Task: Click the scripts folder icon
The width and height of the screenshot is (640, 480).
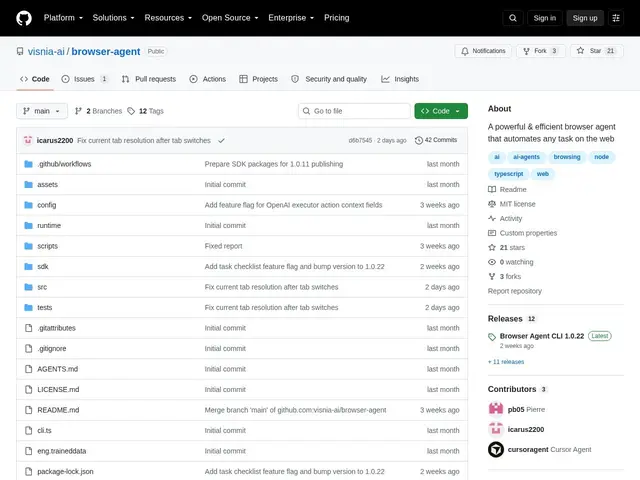Action: pyautogui.click(x=28, y=246)
